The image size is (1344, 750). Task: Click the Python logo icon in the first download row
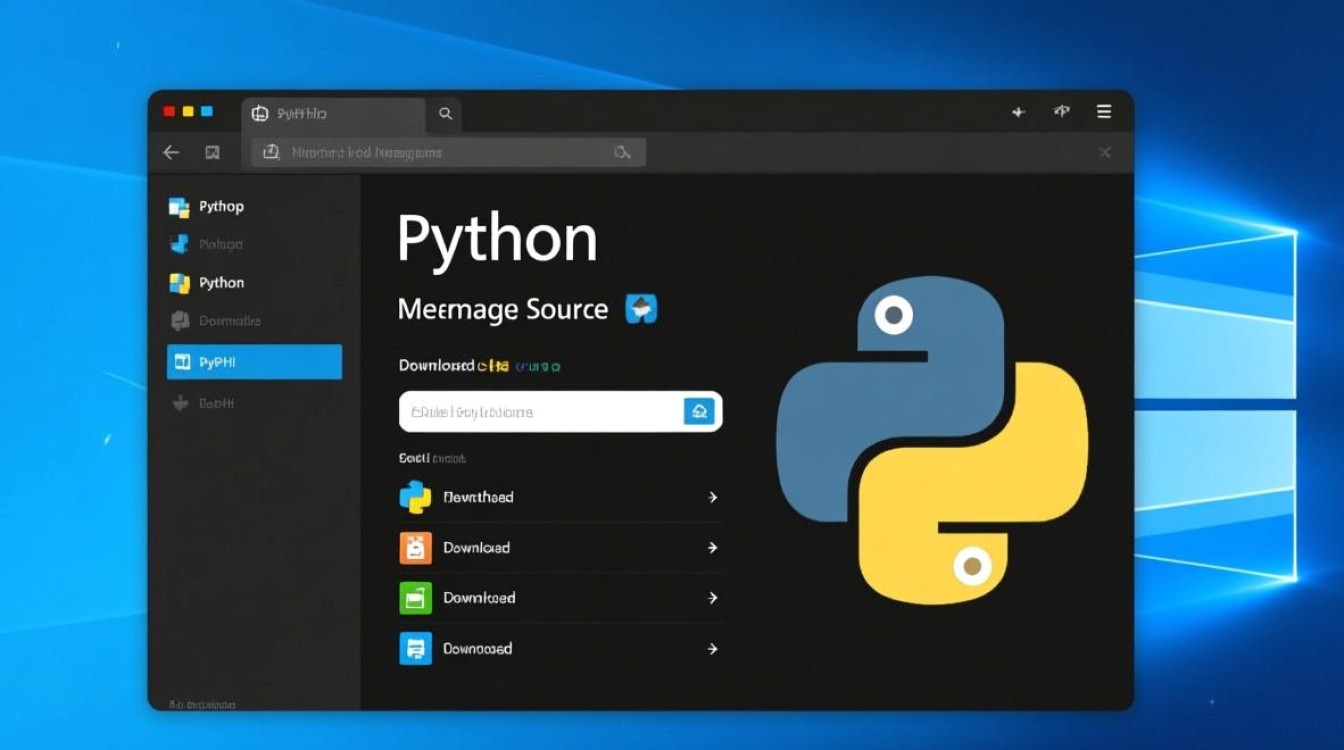[x=415, y=497]
